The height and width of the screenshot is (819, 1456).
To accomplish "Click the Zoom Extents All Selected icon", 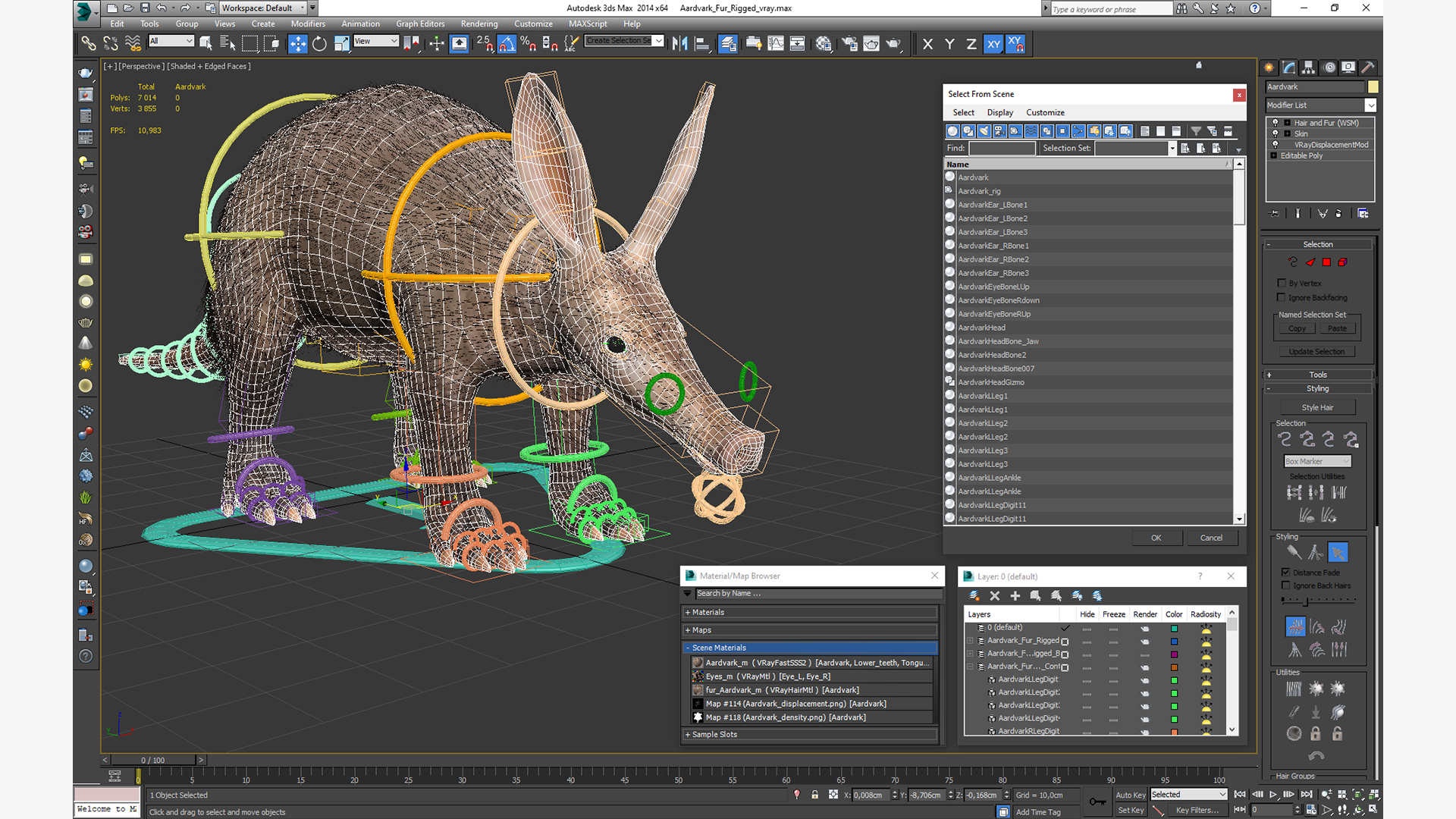I will point(1374,794).
